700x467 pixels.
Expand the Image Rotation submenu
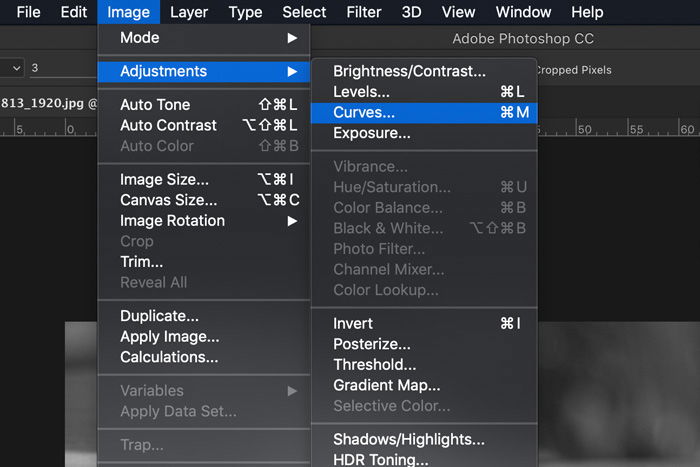(x=292, y=221)
